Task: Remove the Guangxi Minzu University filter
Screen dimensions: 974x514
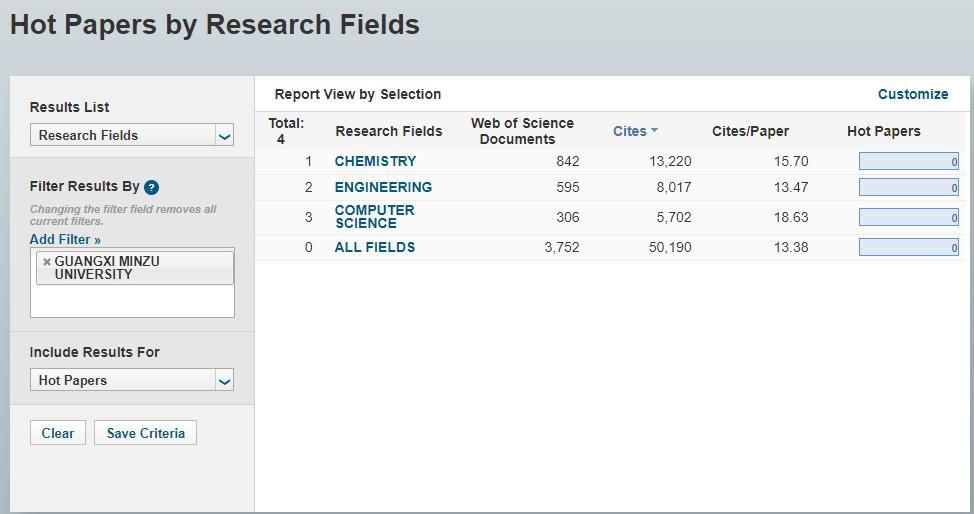Action: pyautogui.click(x=46, y=262)
